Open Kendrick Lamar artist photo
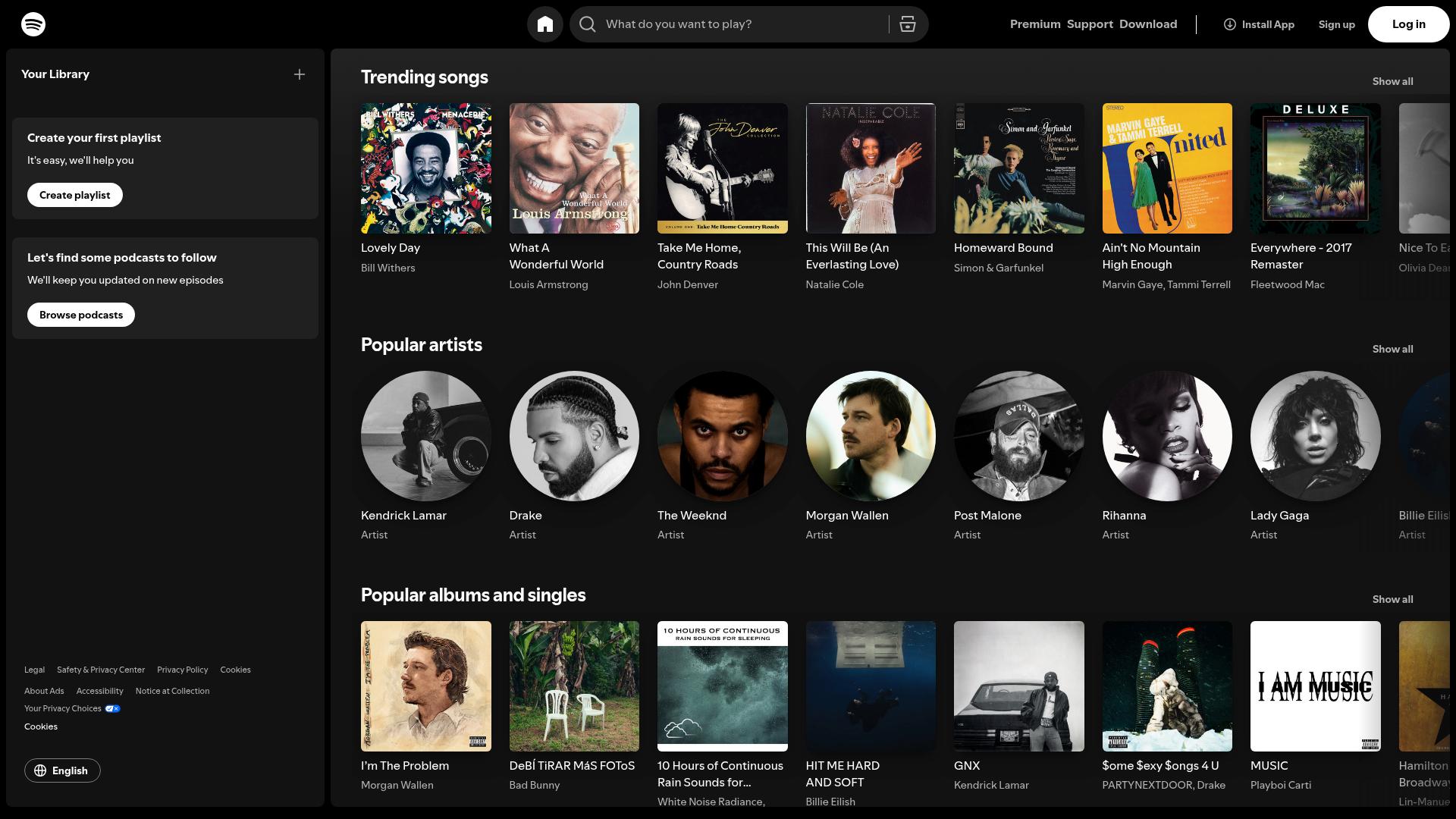 pos(426,436)
